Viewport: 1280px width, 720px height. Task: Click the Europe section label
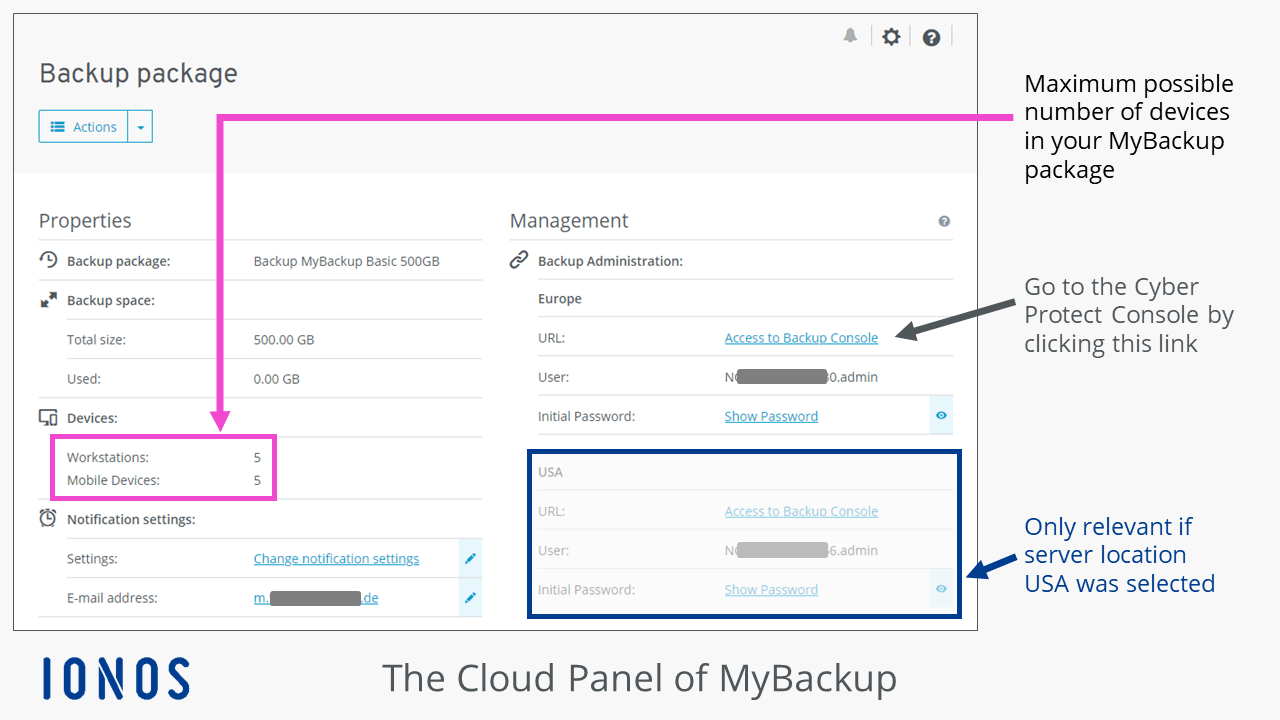point(560,299)
